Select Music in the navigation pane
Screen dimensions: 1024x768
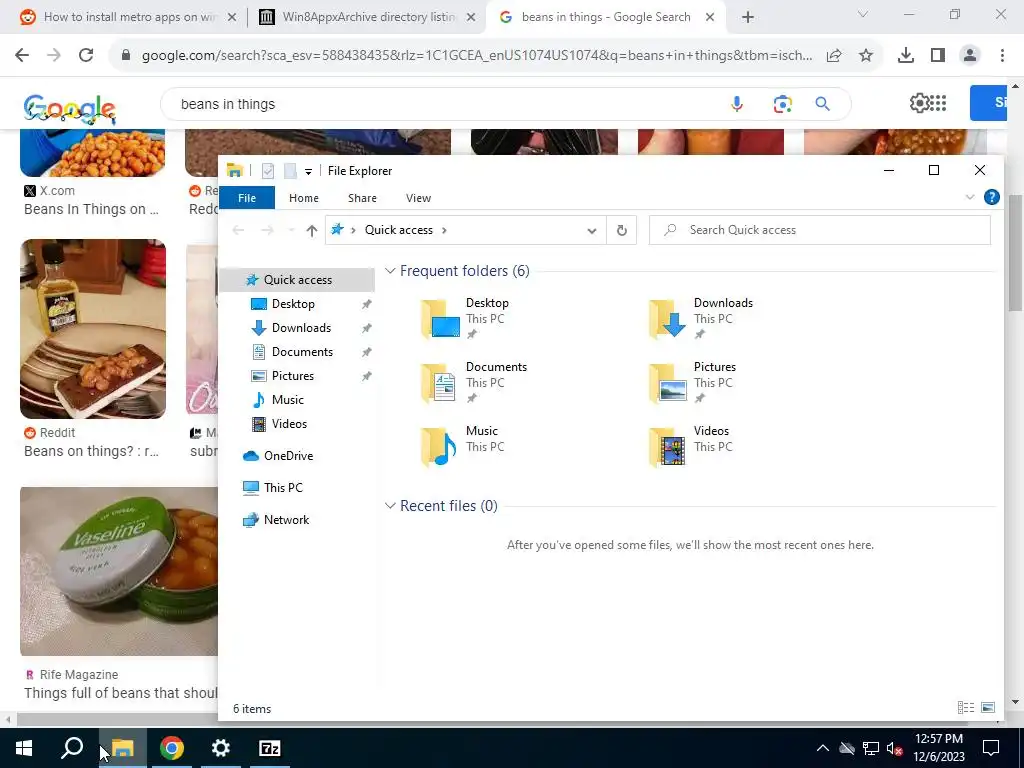point(287,400)
